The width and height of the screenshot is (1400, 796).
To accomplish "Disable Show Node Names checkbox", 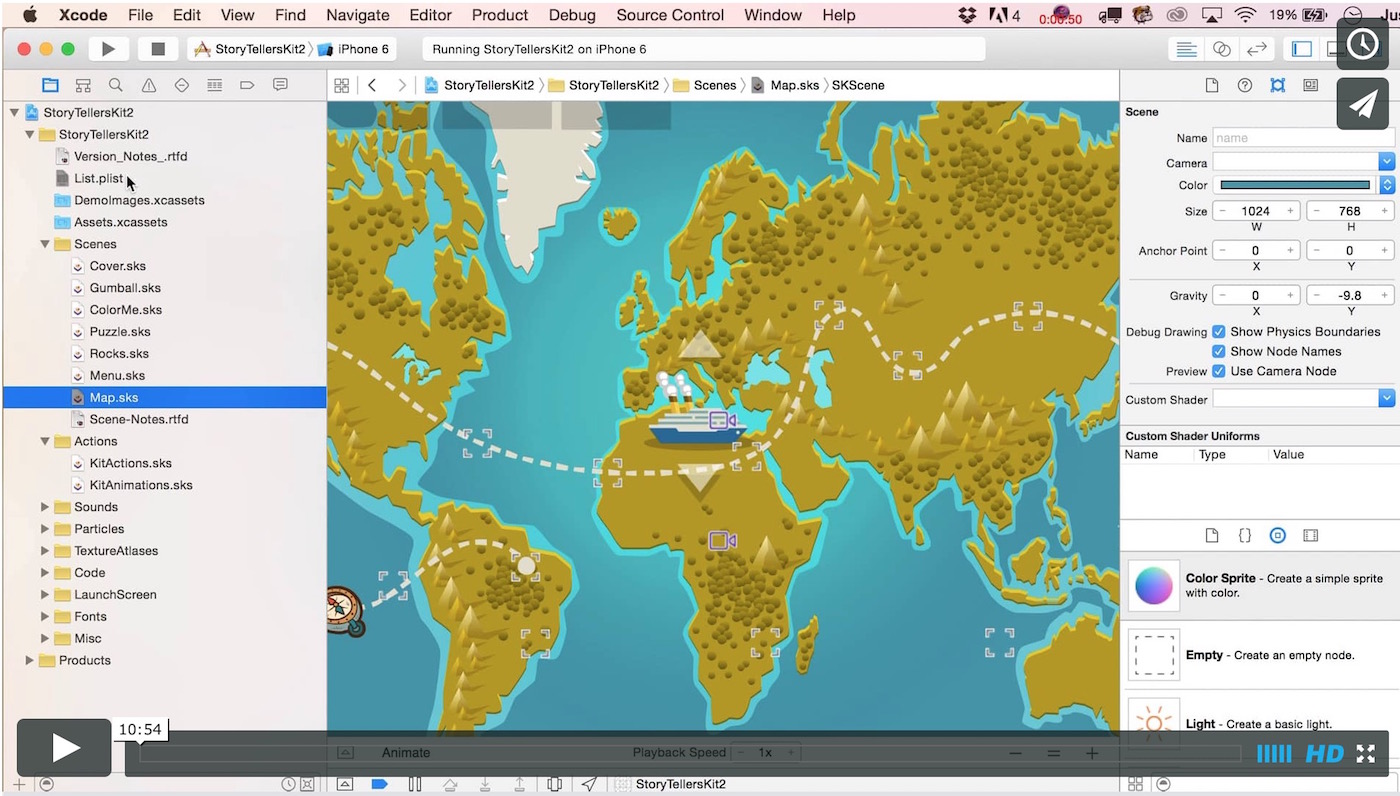I will pyautogui.click(x=1219, y=352).
